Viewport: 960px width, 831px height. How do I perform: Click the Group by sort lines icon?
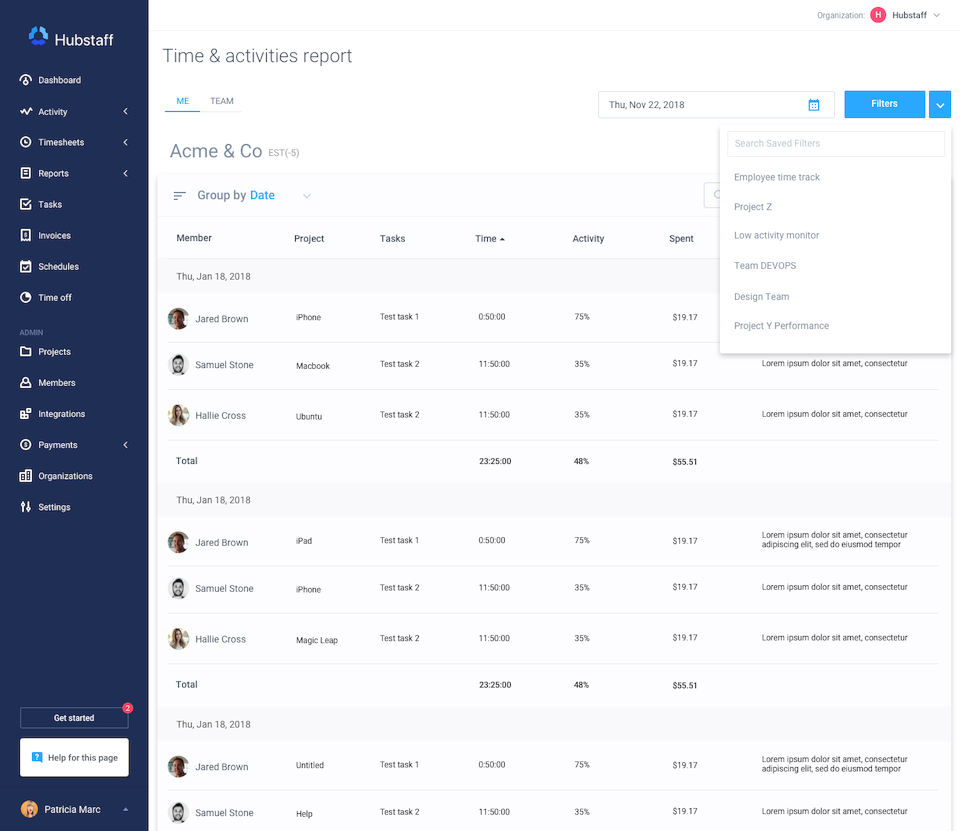click(x=179, y=195)
